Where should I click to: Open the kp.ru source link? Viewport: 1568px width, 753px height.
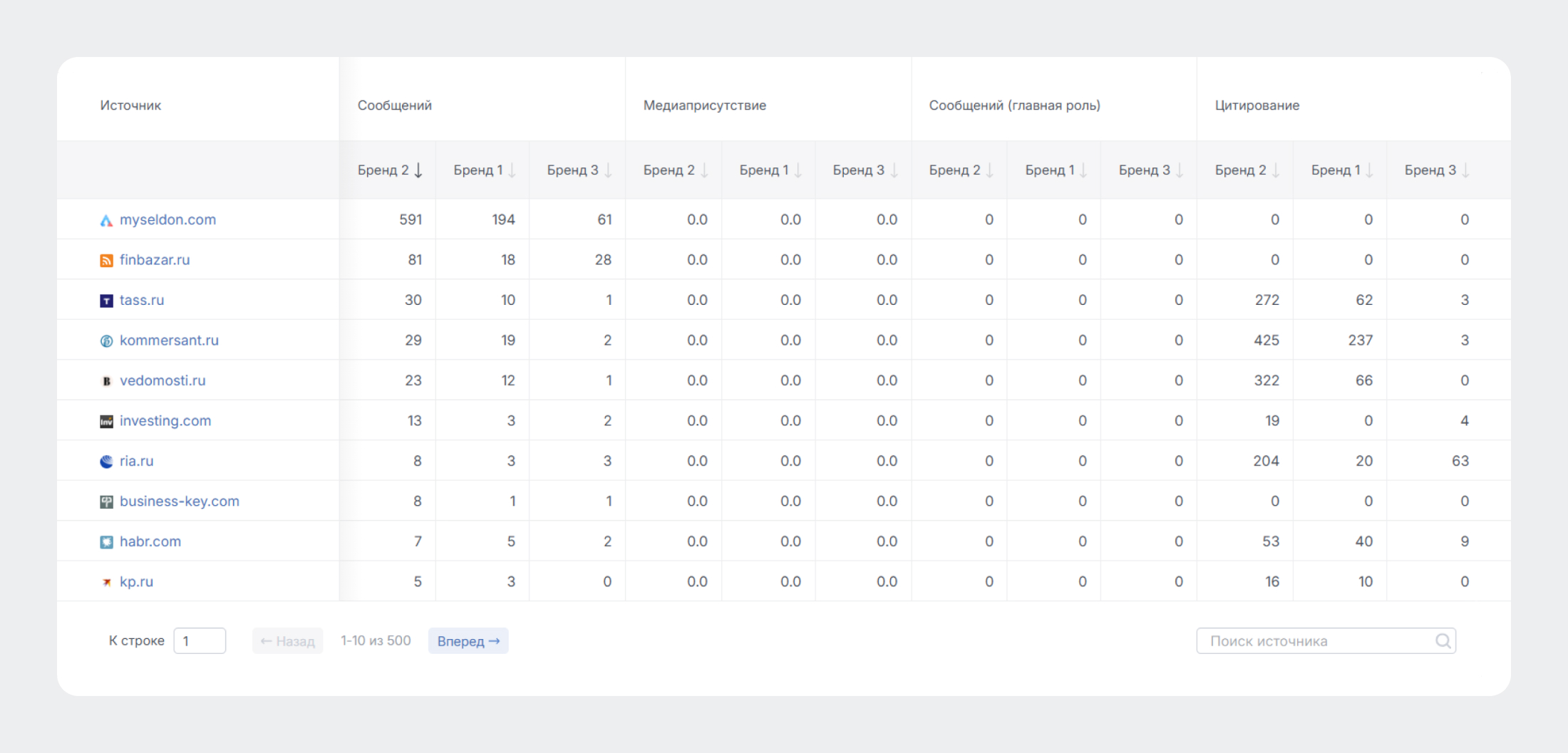point(136,582)
